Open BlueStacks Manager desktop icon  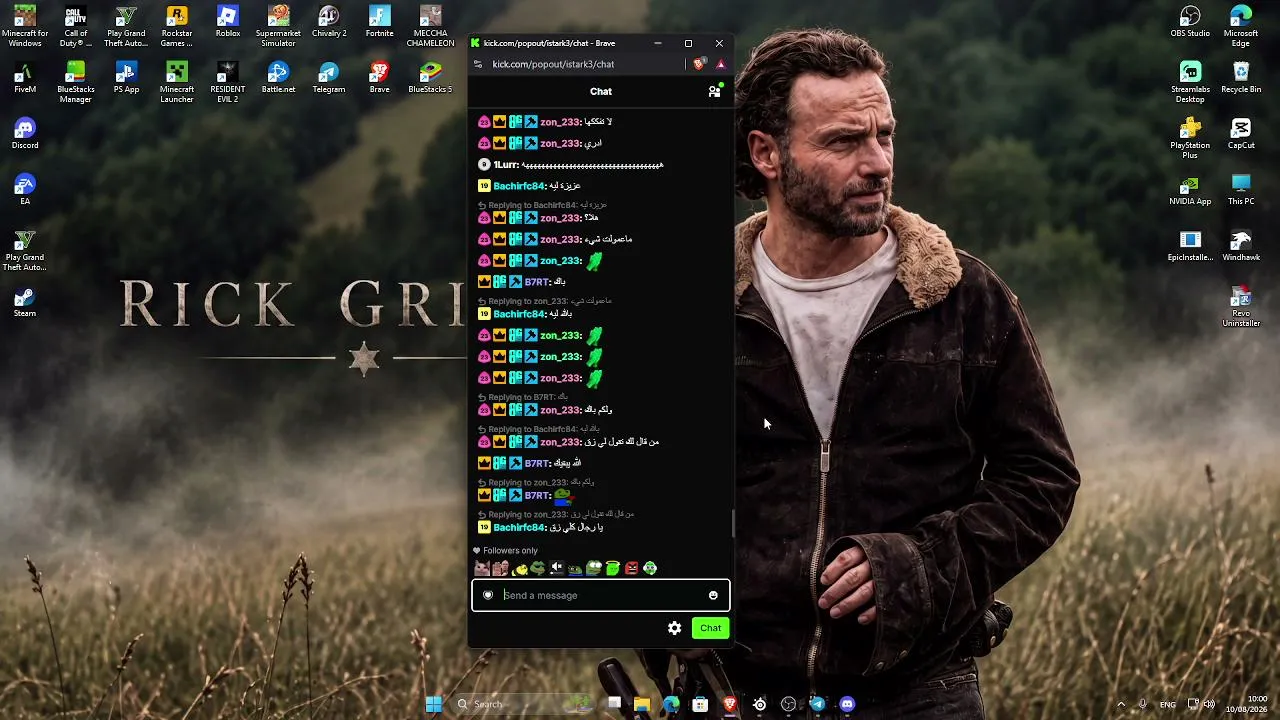click(75, 82)
